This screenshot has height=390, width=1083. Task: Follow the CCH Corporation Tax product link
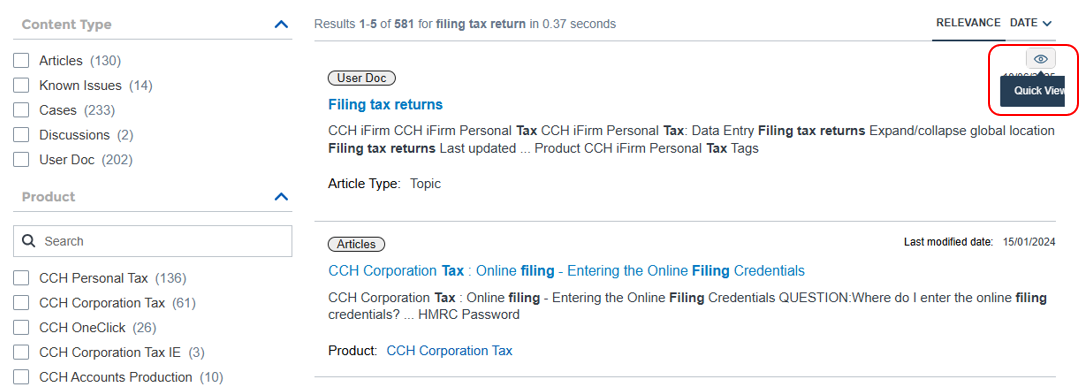pyautogui.click(x=450, y=351)
